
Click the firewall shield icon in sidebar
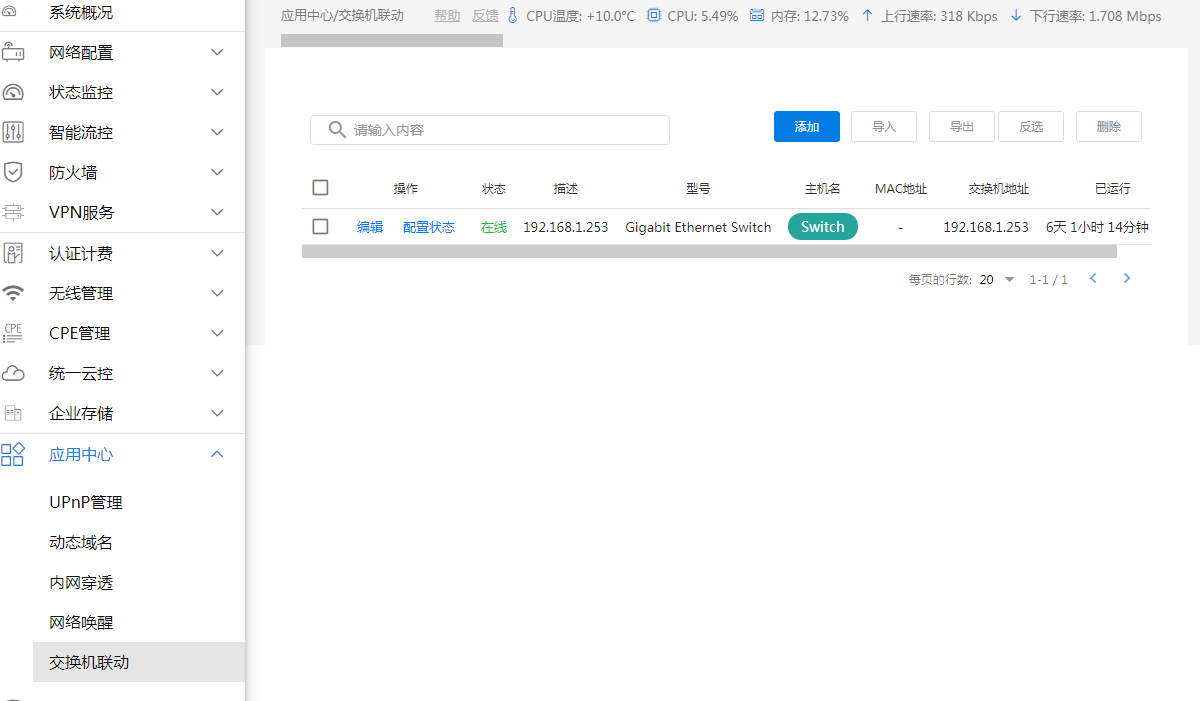click(13, 172)
